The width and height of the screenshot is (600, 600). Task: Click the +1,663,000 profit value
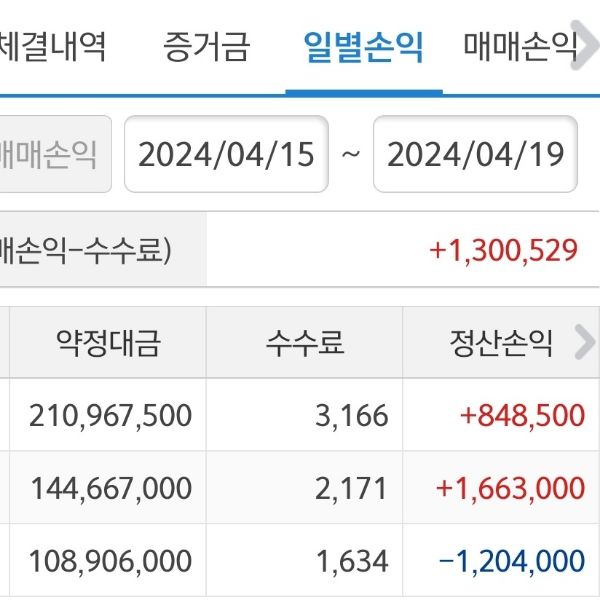coord(510,488)
